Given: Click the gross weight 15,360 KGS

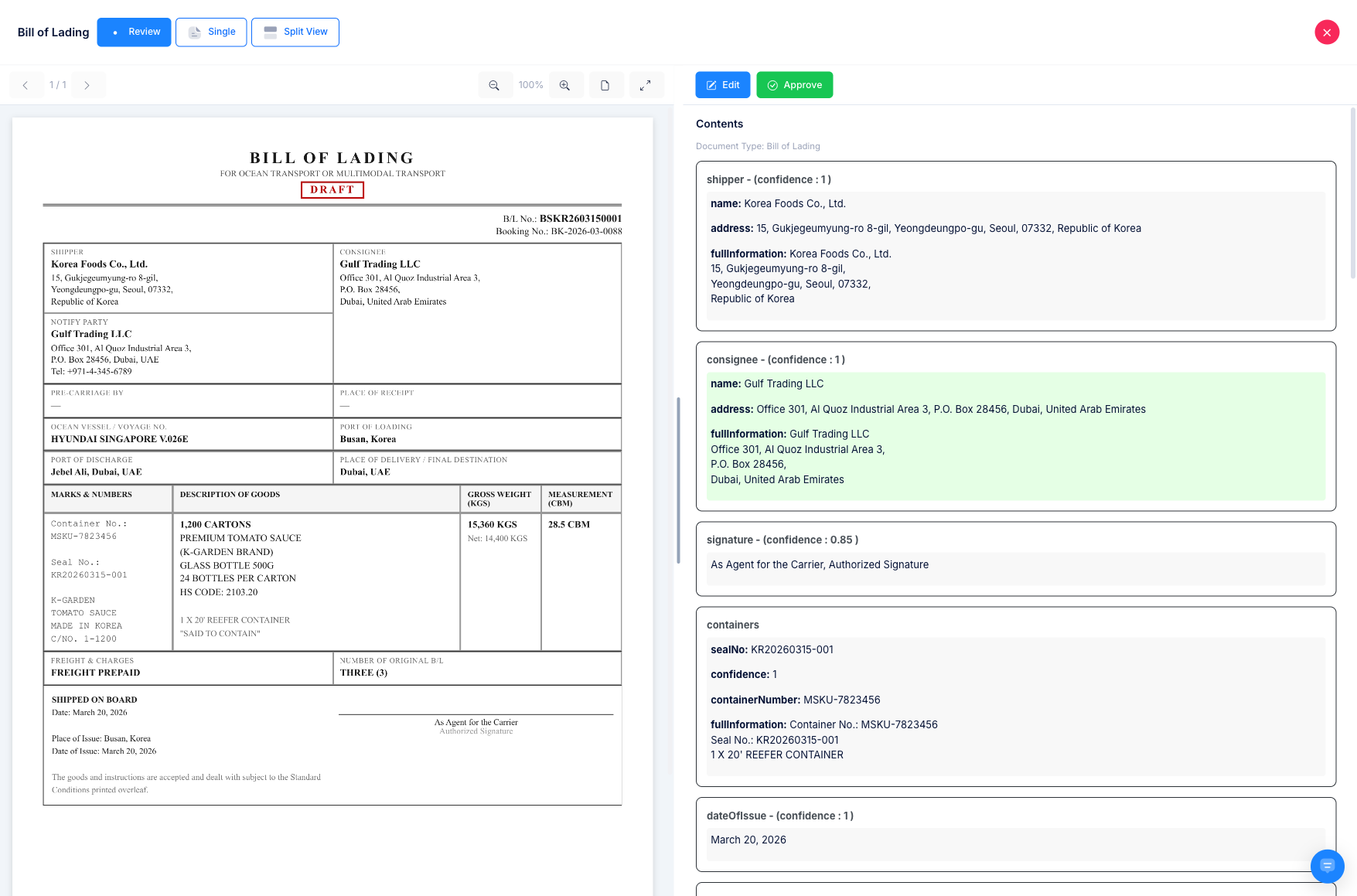Looking at the screenshot, I should coord(493,525).
